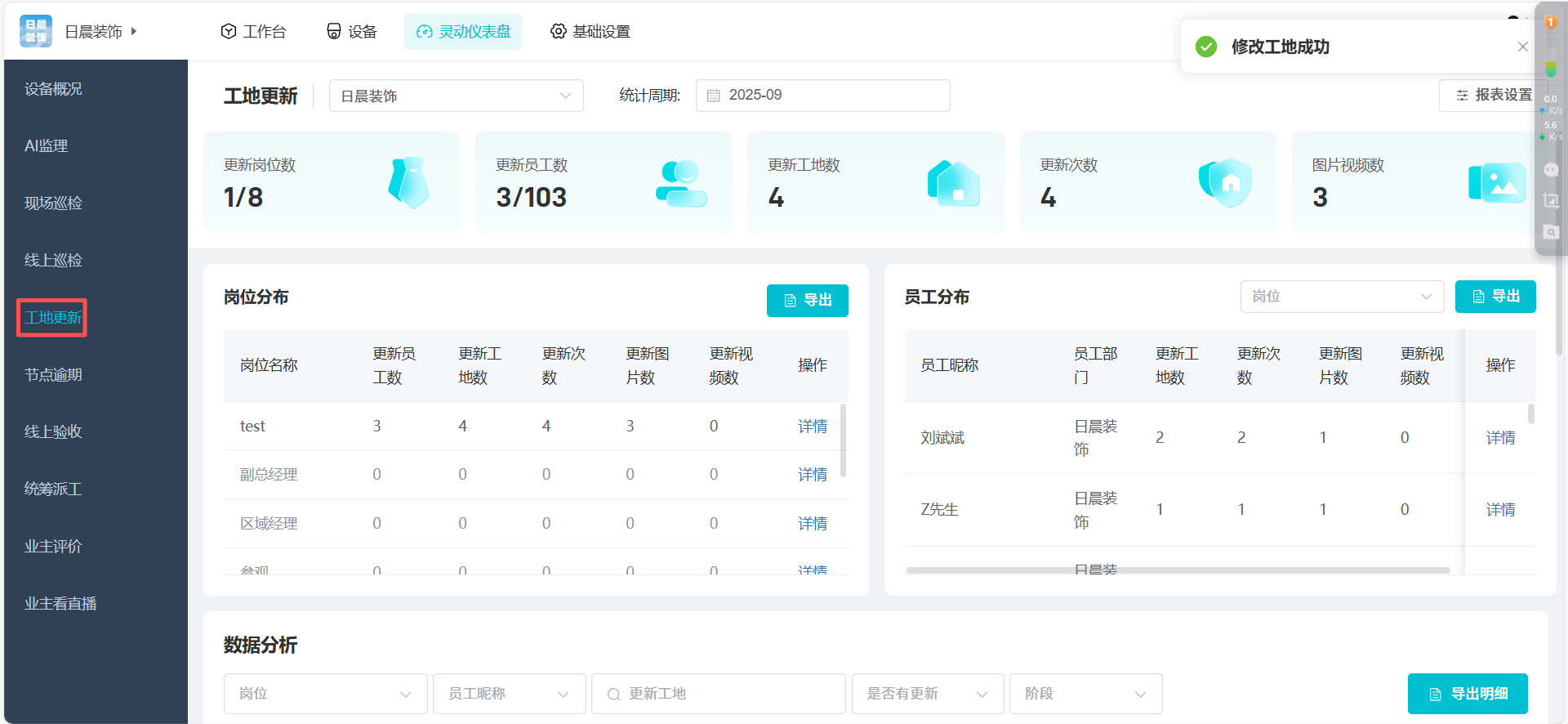Click the crop screenshot icon in floating toolbar

click(x=1551, y=200)
